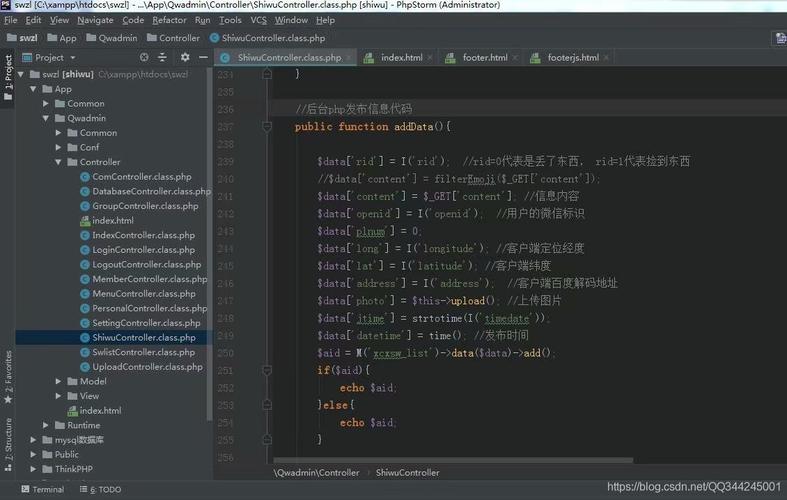Click the swzl breadcrumb folder icon
This screenshot has height=500, width=787.
(x=12, y=38)
